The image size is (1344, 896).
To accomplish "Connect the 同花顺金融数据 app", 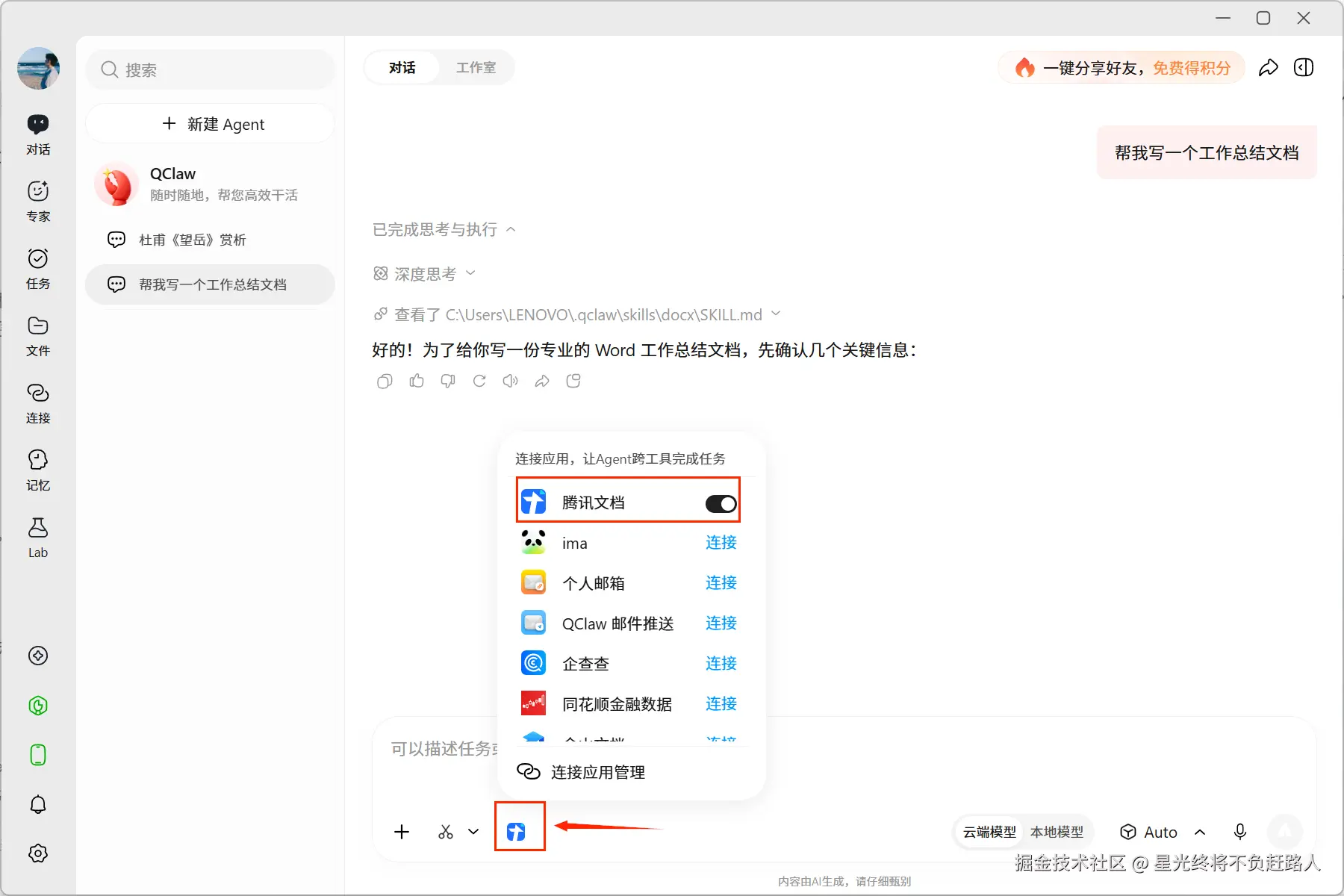I will [x=721, y=704].
